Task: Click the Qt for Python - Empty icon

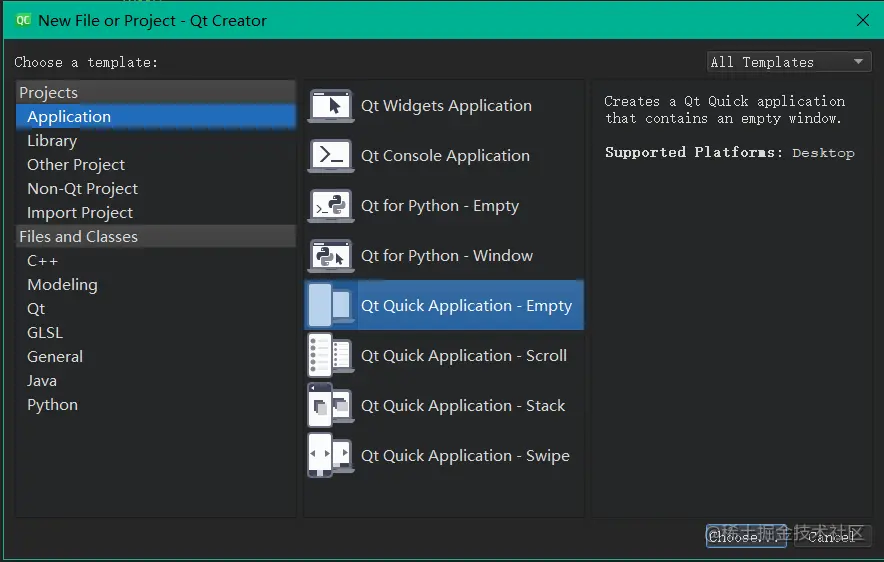Action: click(x=331, y=206)
